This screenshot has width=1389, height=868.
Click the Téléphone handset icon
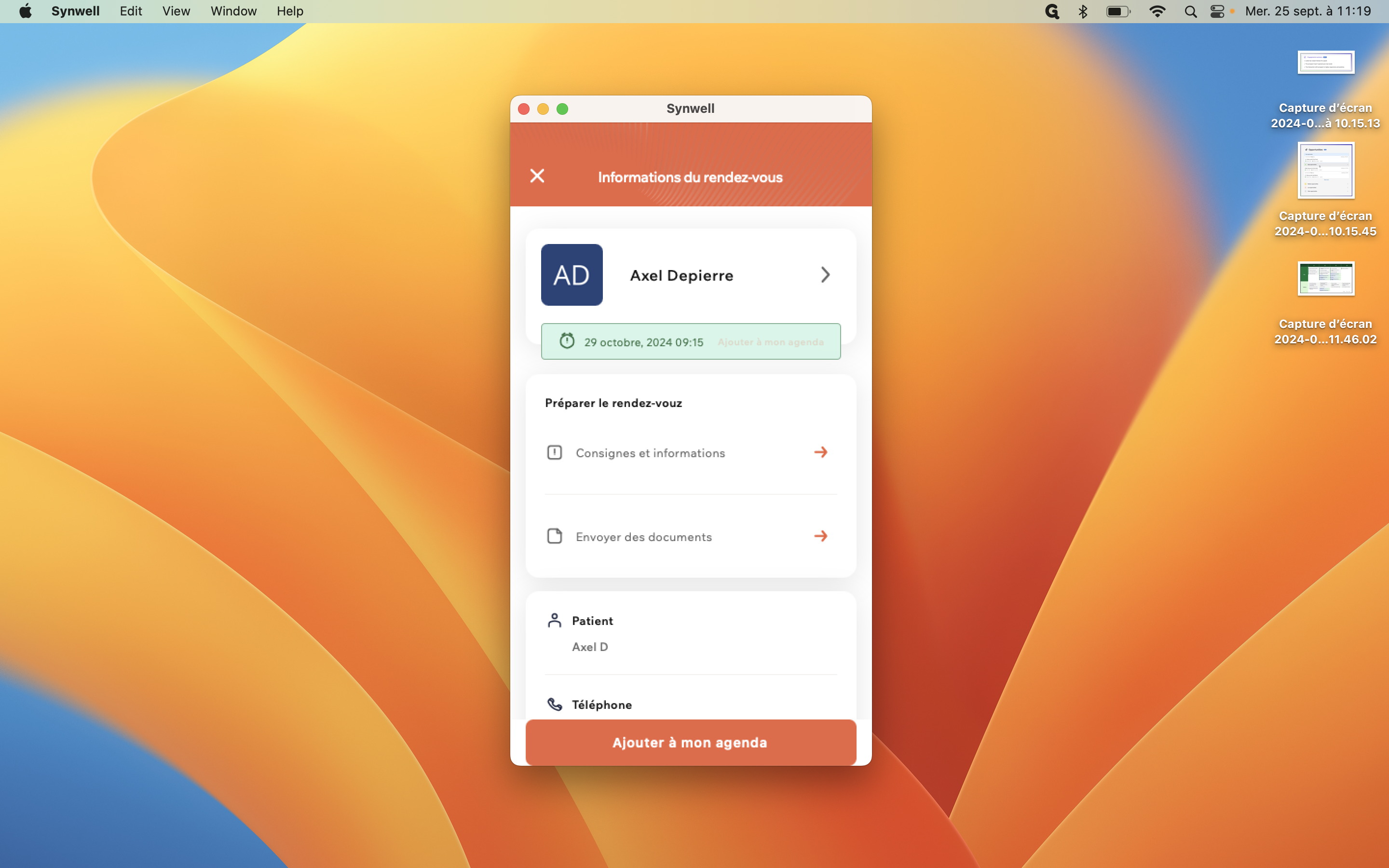coord(555,705)
